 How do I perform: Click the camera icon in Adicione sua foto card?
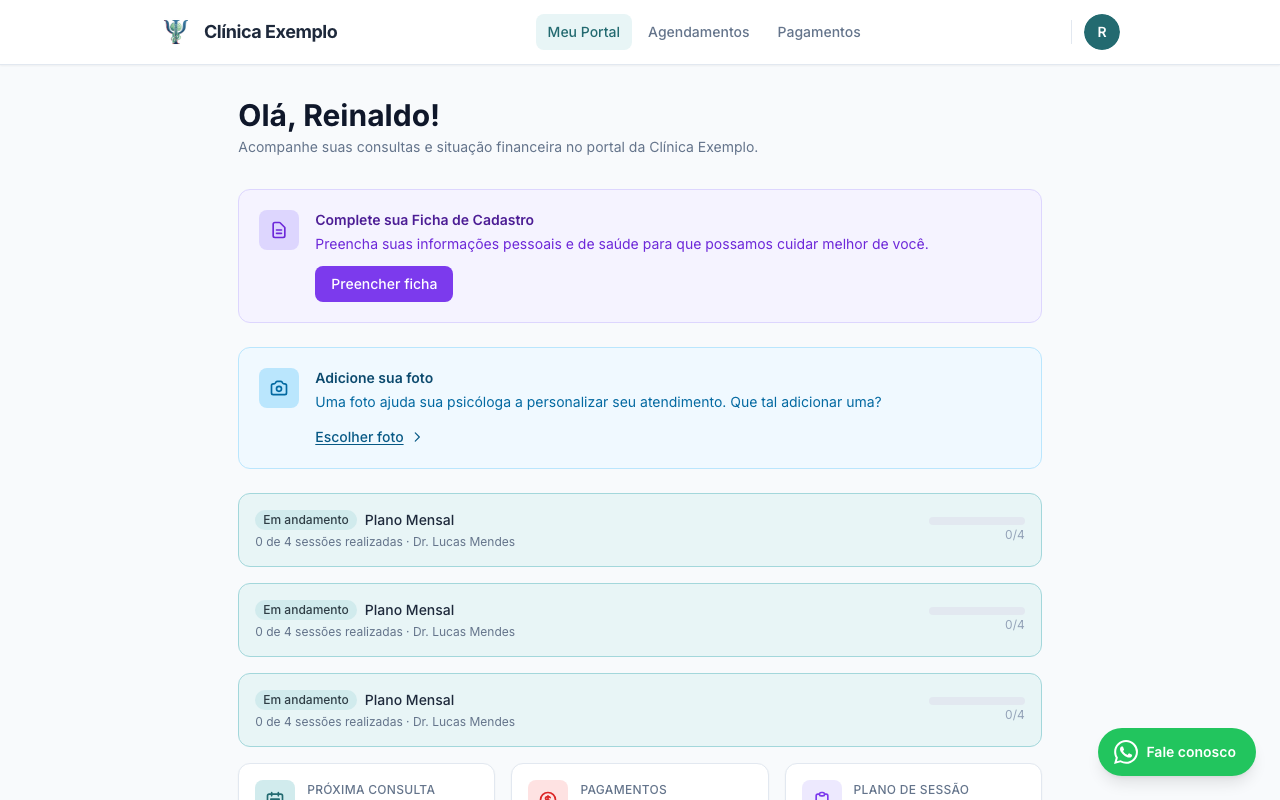(279, 388)
